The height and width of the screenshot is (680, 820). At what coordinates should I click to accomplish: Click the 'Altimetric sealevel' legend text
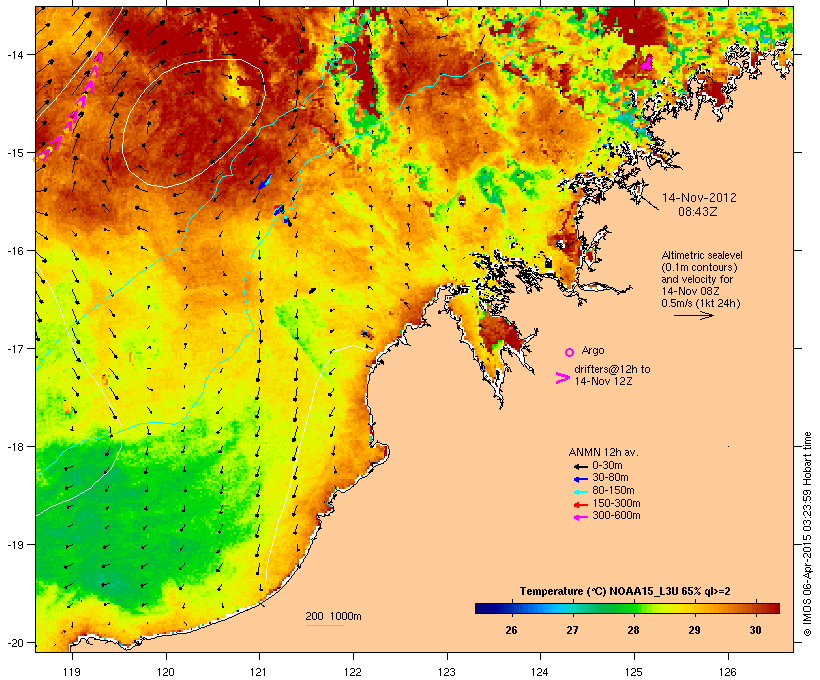click(x=702, y=255)
